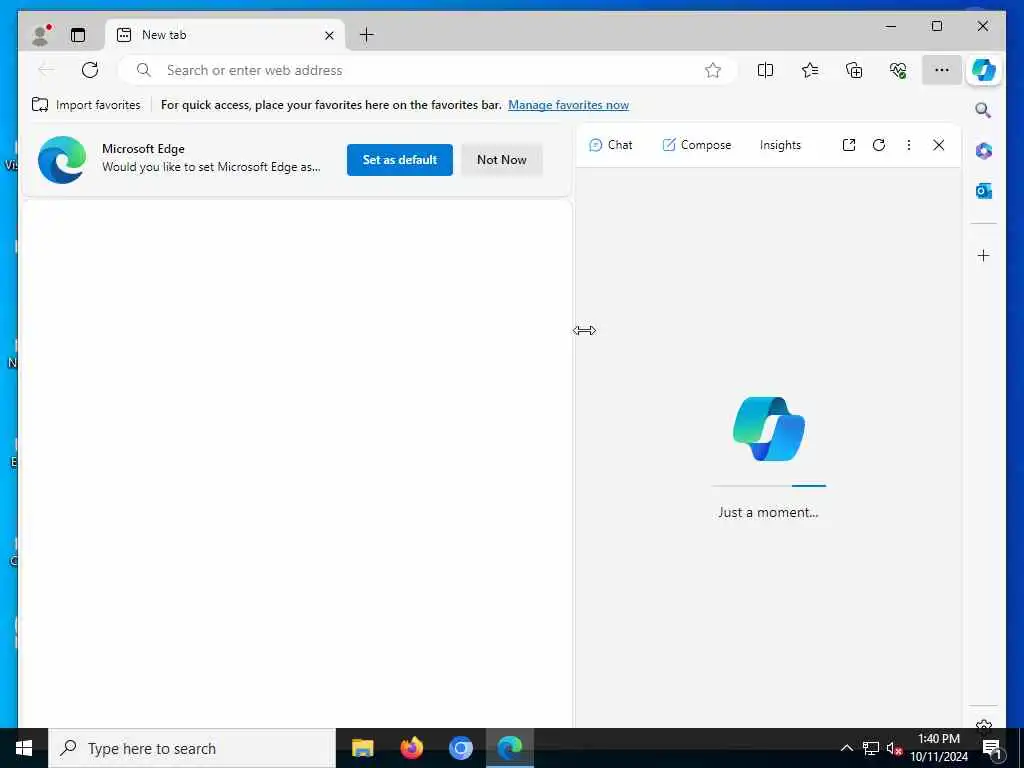
Task: Open tab actions menu icon
Action: coord(78,35)
